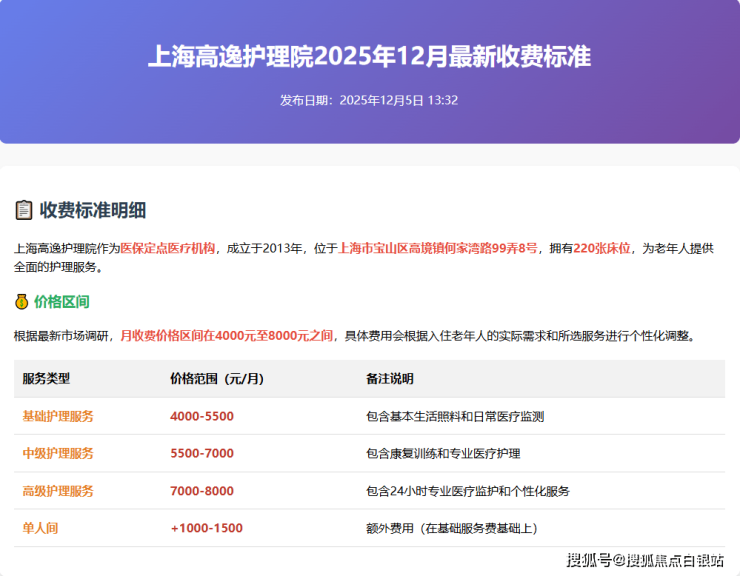Viewport: 740px width, 576px height.
Task: Click the red 医保定点医疗机构 highlighted text
Action: point(168,248)
